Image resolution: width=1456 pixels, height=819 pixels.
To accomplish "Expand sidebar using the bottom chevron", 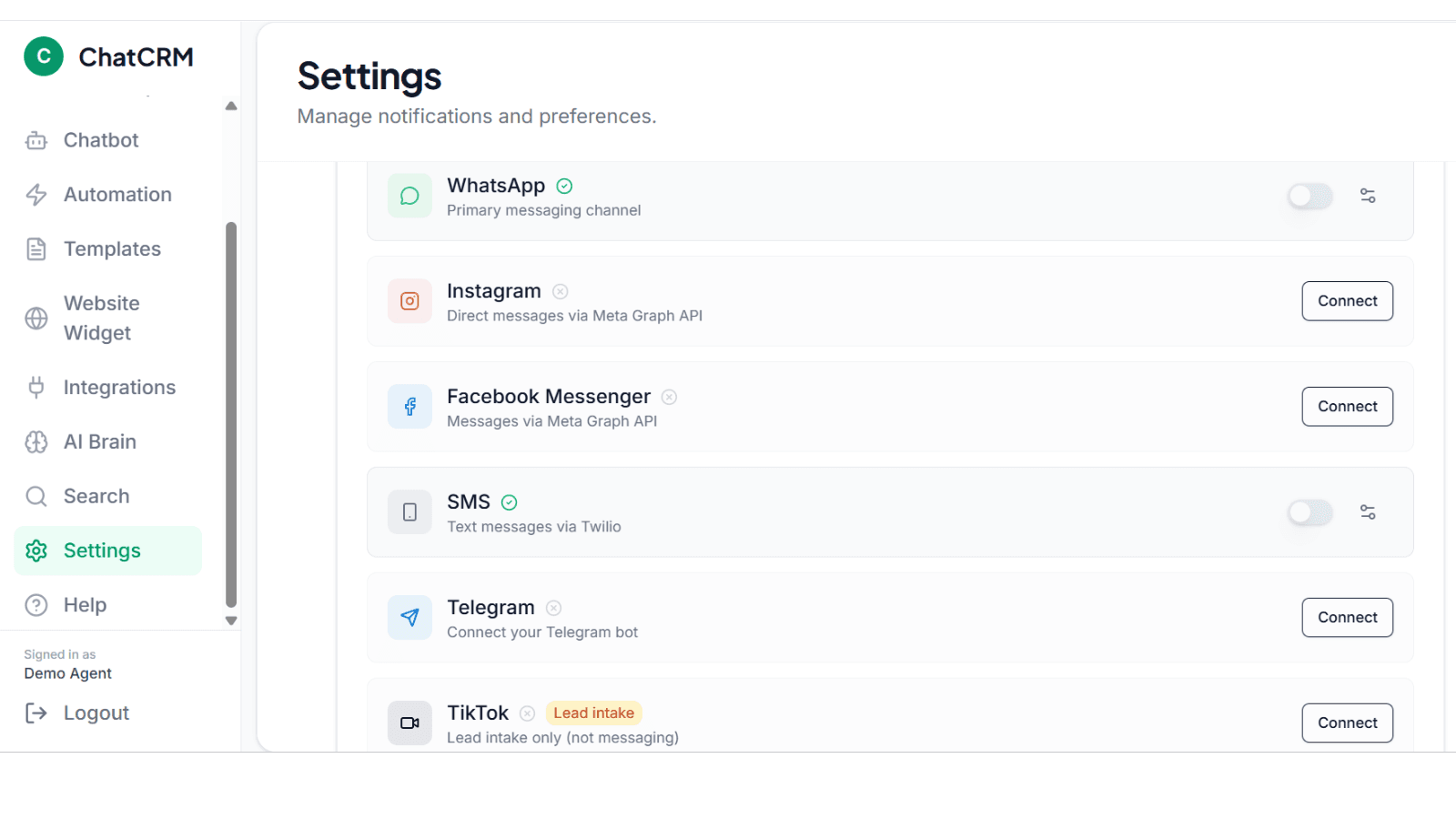I will [x=231, y=621].
